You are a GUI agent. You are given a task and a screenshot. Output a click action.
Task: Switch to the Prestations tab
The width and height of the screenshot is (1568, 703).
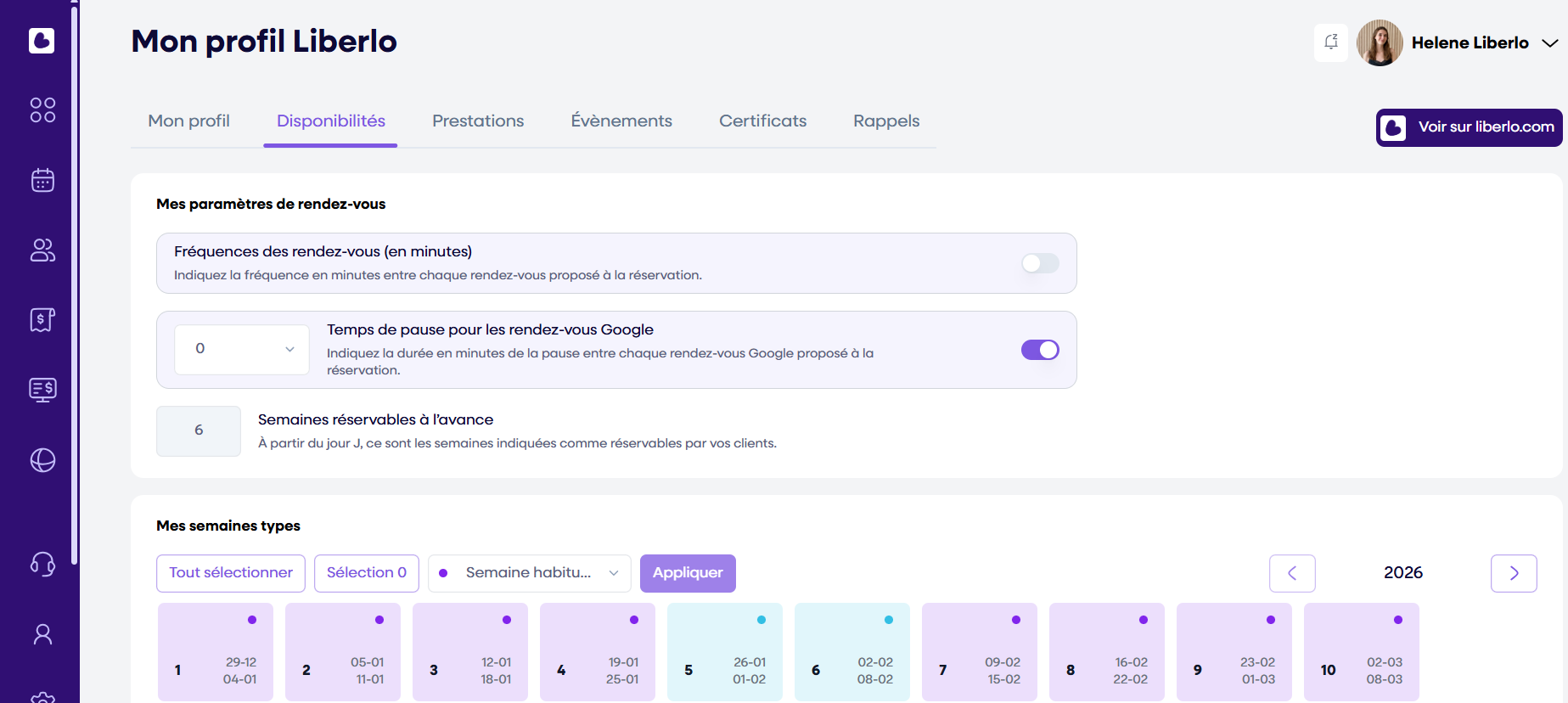point(478,121)
